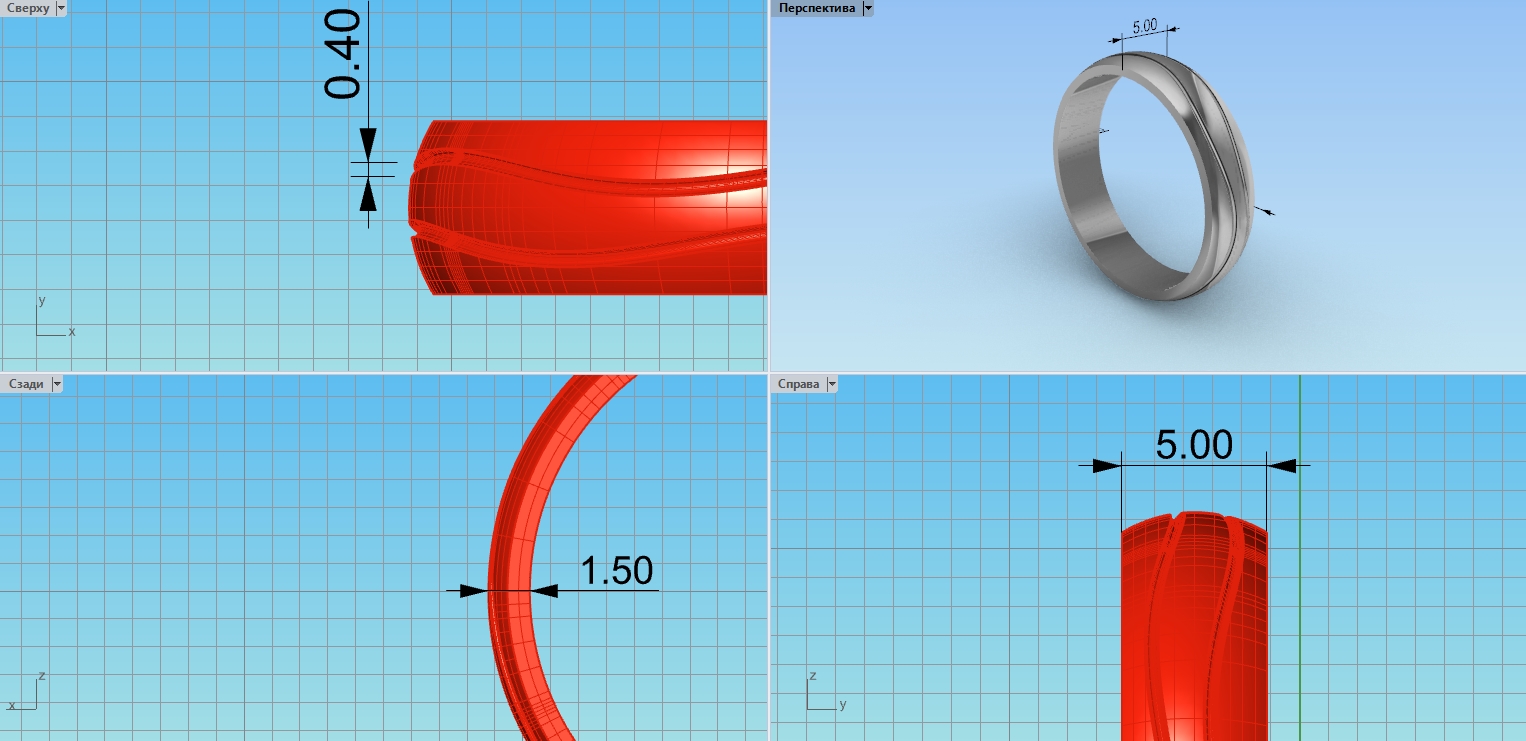
Task: Select the 1.50 thickness dimension text
Action: 616,571
